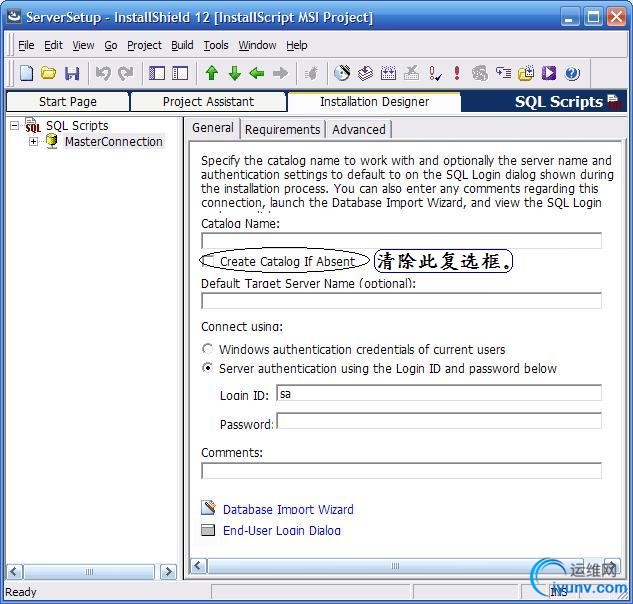Screen dimensions: 633x604
Task: Click the Redo toolbar icon
Action: point(126,73)
